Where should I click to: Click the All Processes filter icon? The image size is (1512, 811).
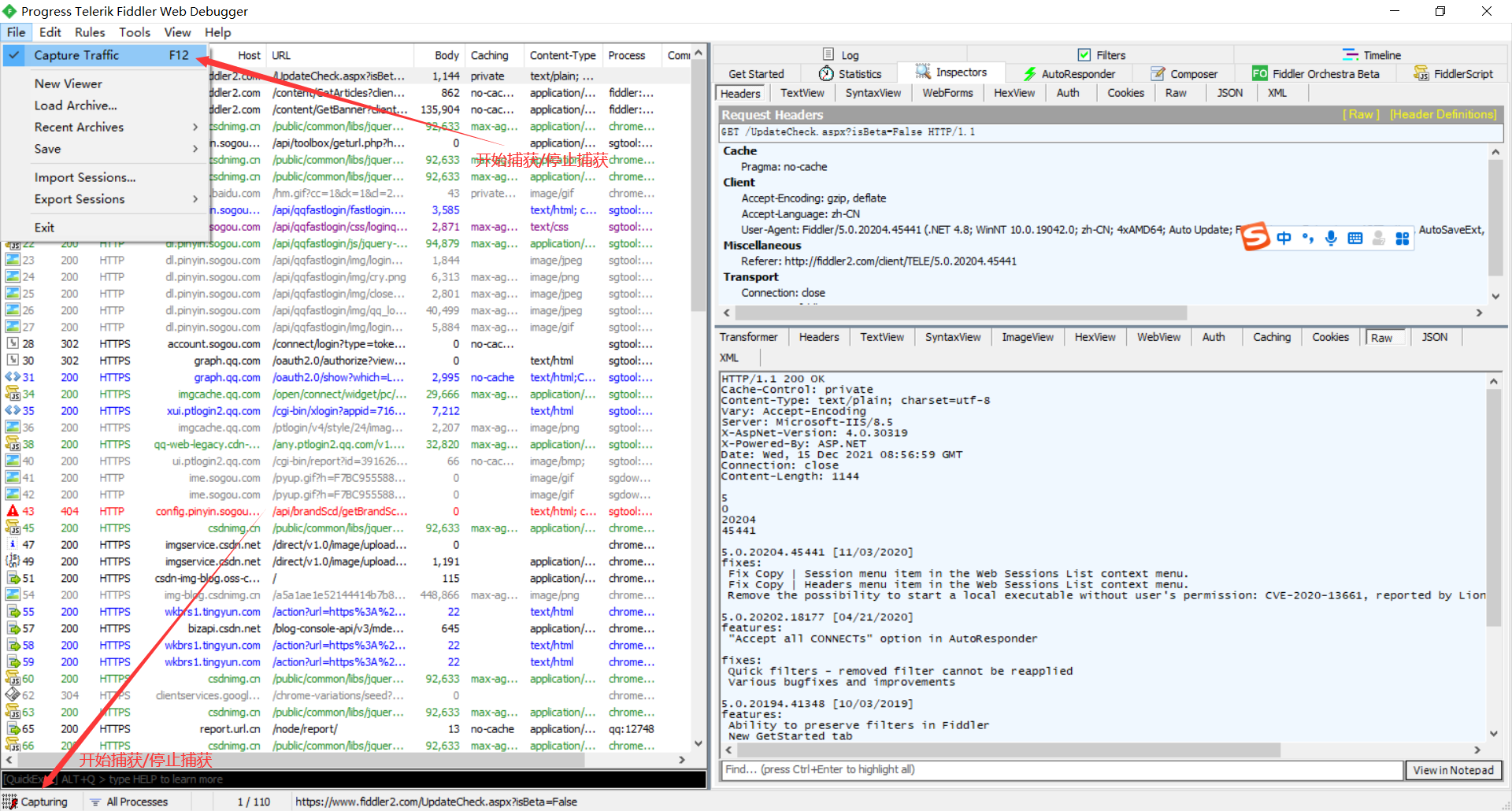(x=95, y=802)
